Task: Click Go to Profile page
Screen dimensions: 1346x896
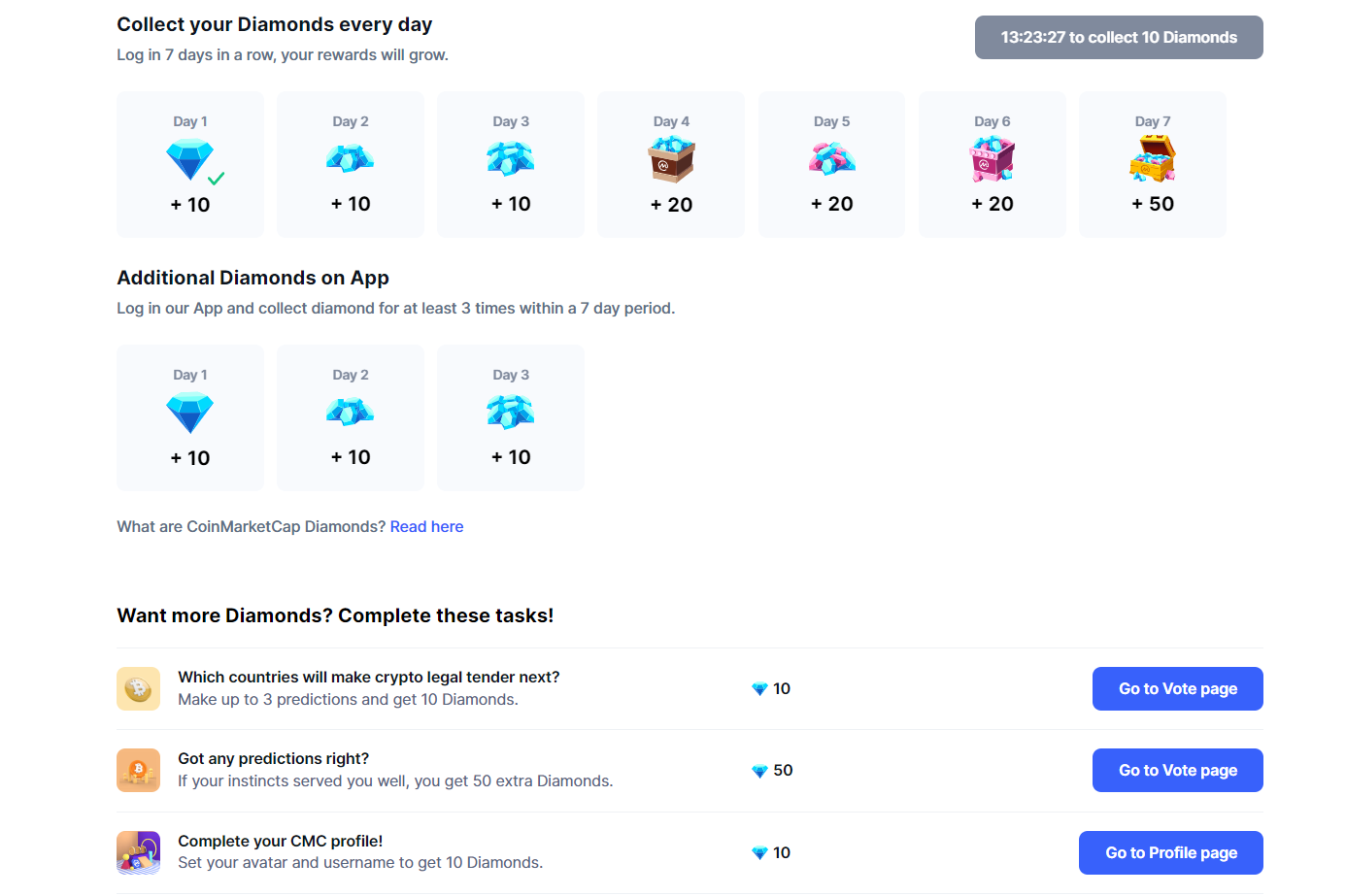Action: tap(1170, 852)
